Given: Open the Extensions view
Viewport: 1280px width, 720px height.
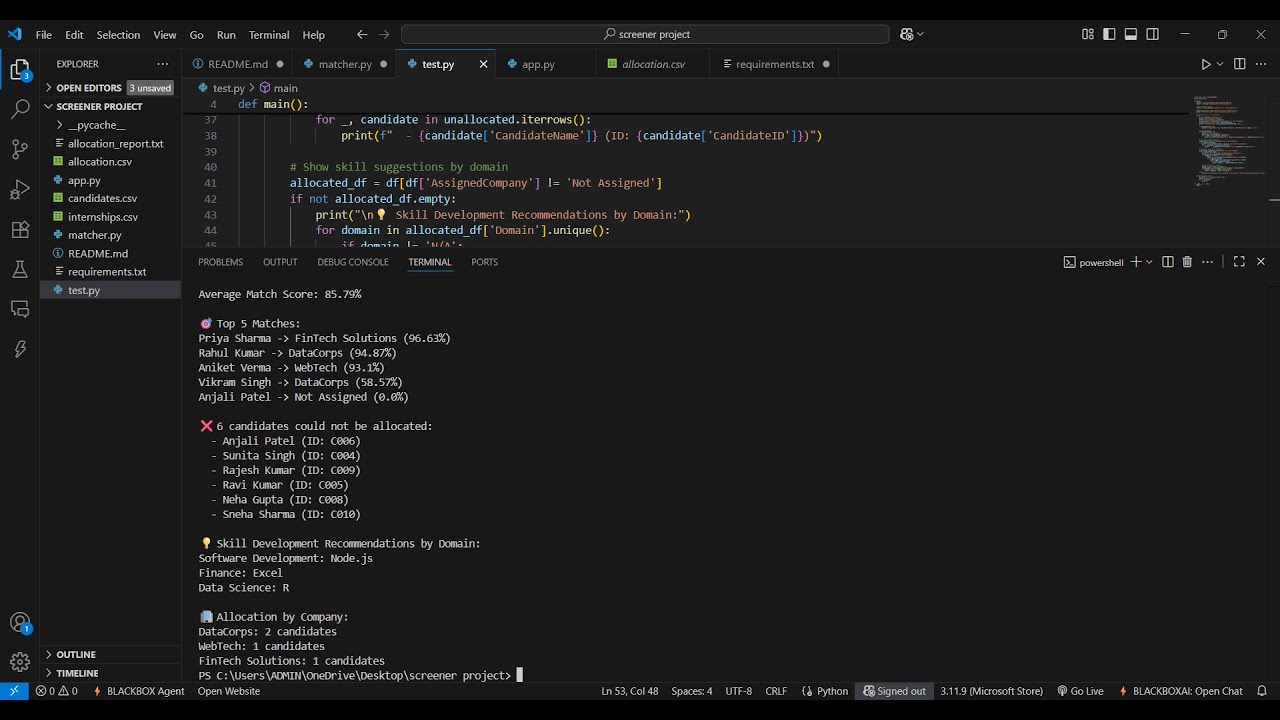Looking at the screenshot, I should point(20,229).
